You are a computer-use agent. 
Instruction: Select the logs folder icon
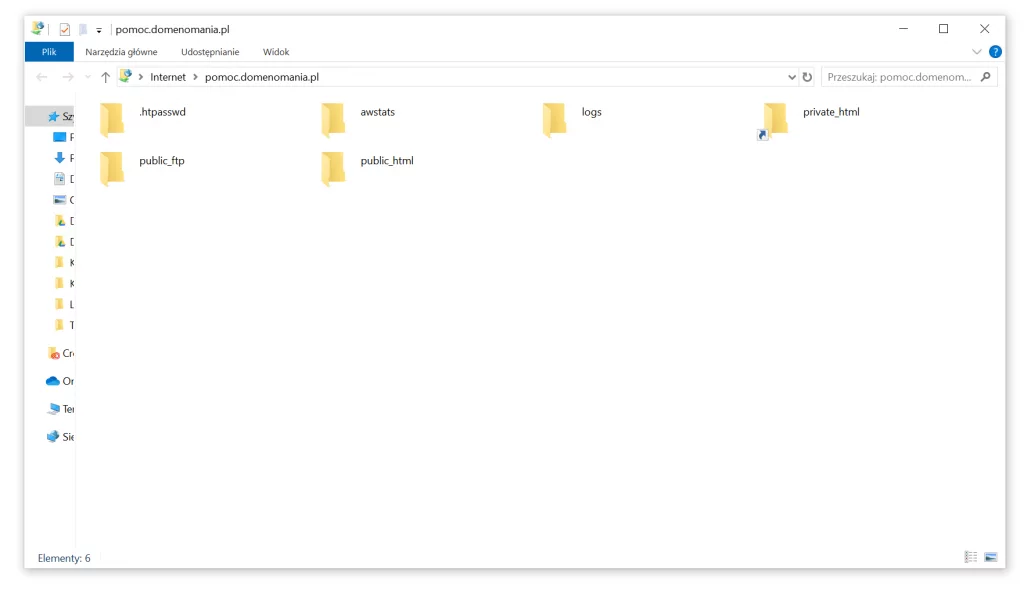tap(554, 120)
